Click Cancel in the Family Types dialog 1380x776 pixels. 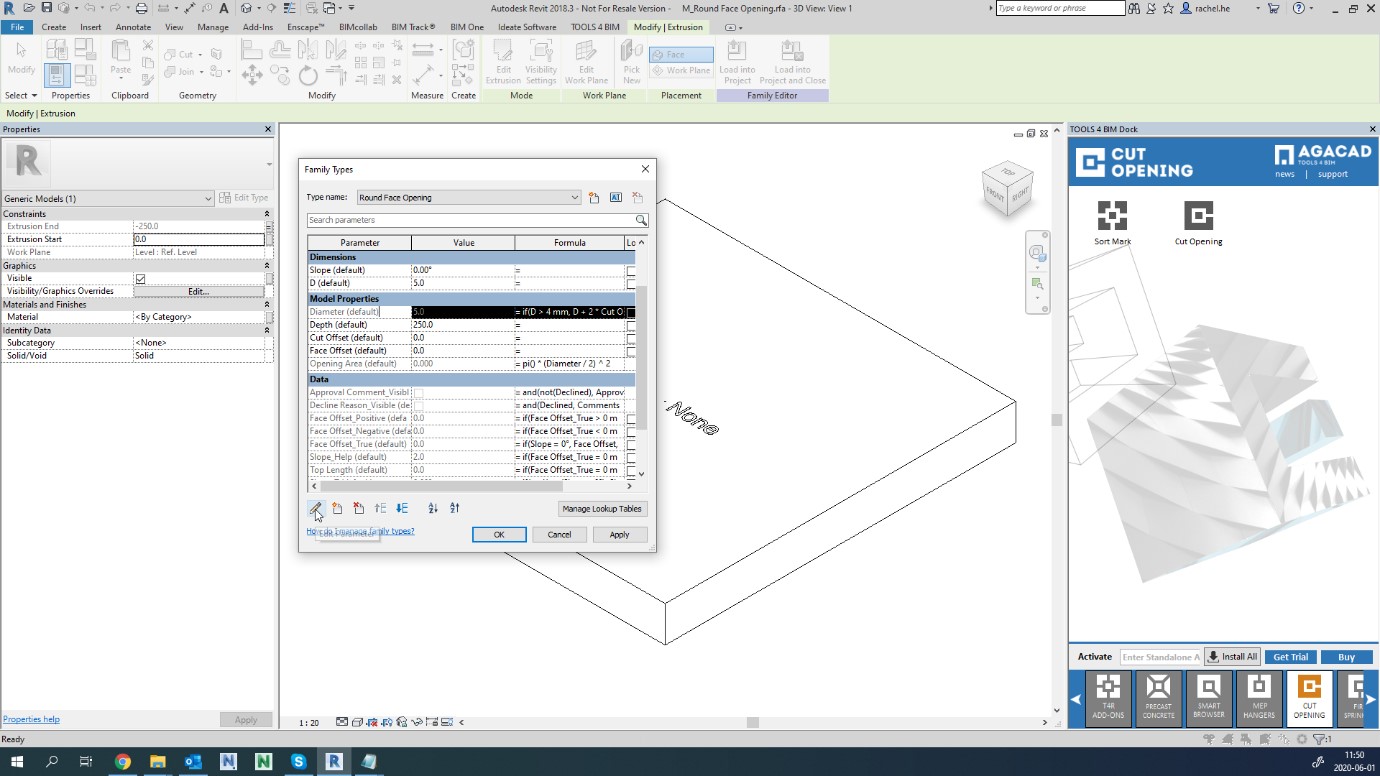(x=559, y=535)
